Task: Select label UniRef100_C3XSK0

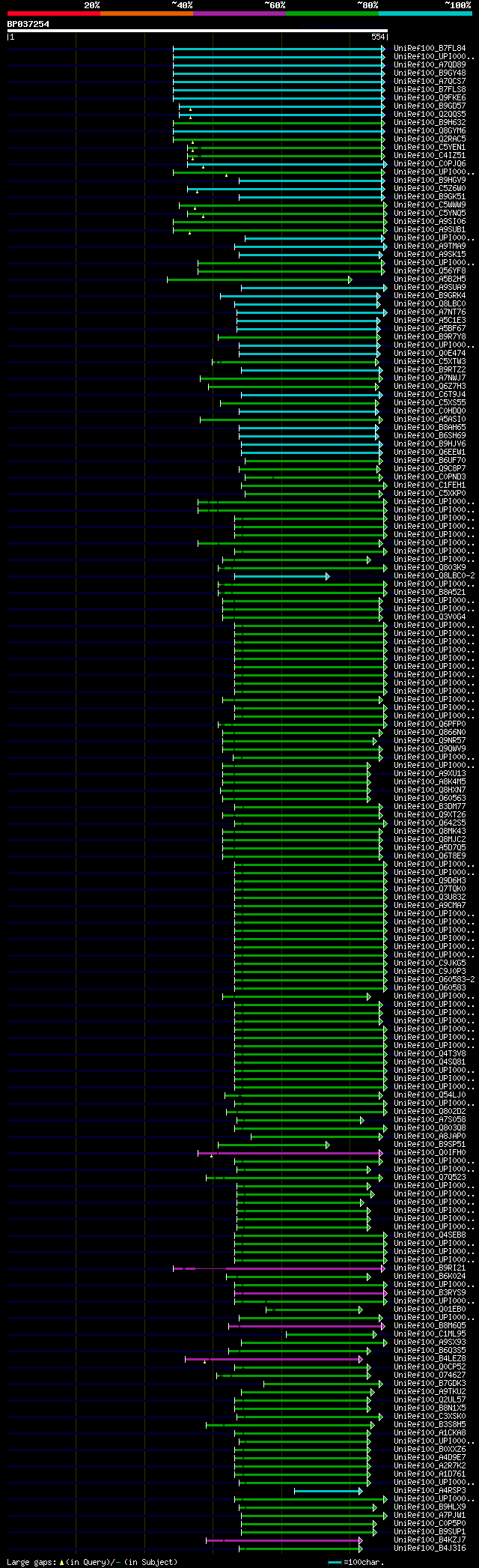Action: coord(430,1417)
